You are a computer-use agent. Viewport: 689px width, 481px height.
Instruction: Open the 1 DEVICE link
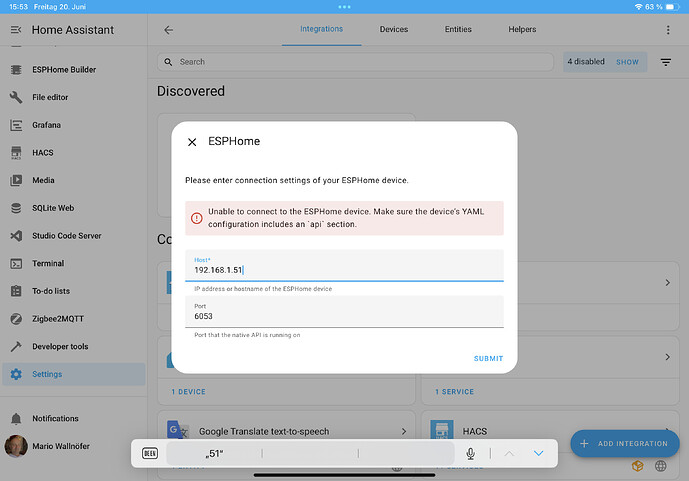[189, 391]
